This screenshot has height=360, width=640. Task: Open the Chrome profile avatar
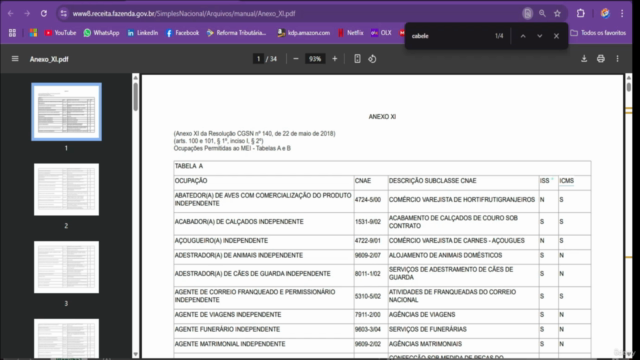pos(605,13)
